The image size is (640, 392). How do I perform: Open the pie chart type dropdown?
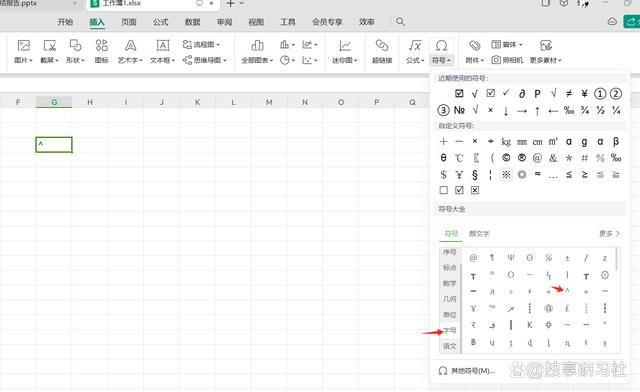(287, 60)
